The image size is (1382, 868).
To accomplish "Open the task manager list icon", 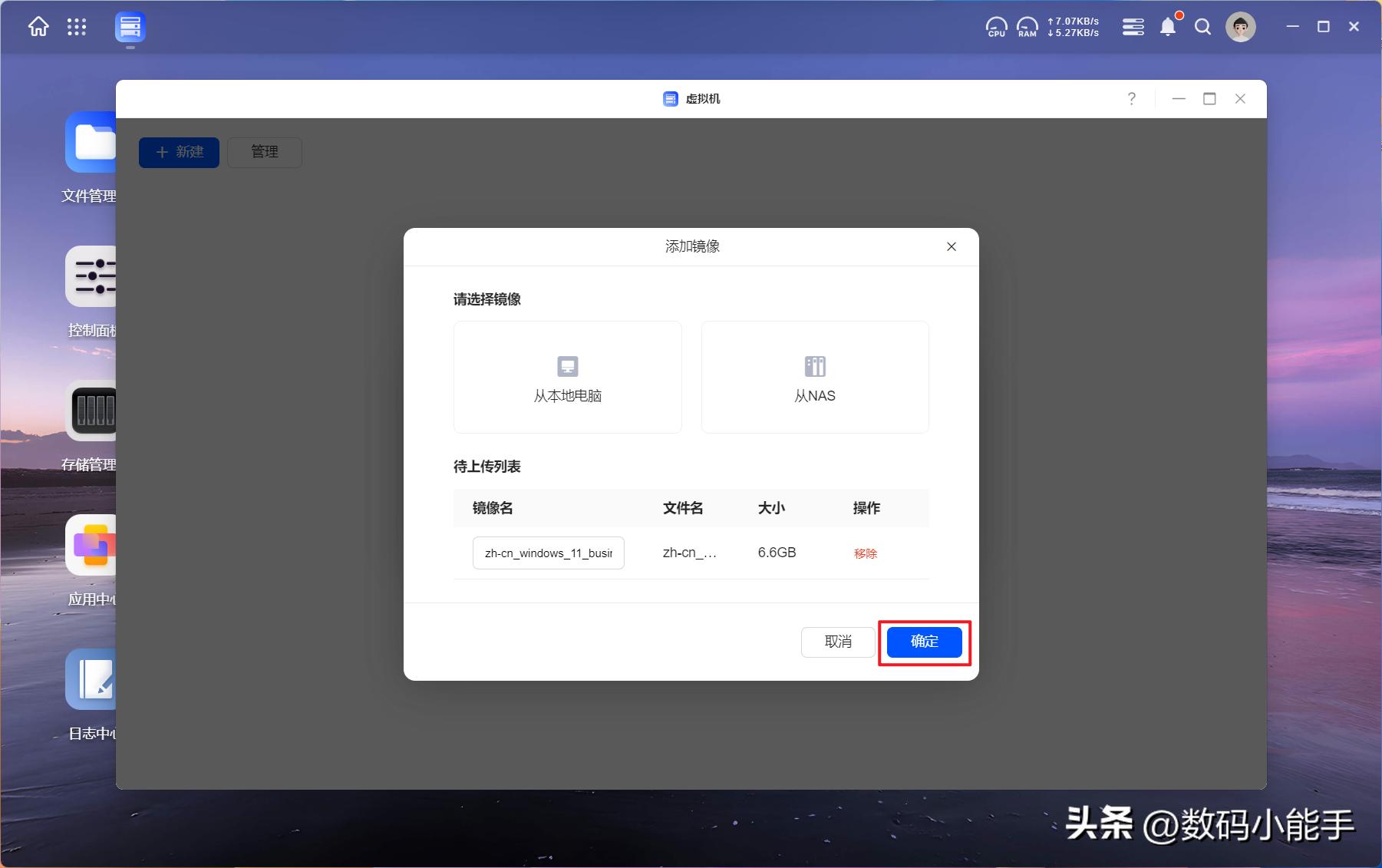I will point(1133,28).
